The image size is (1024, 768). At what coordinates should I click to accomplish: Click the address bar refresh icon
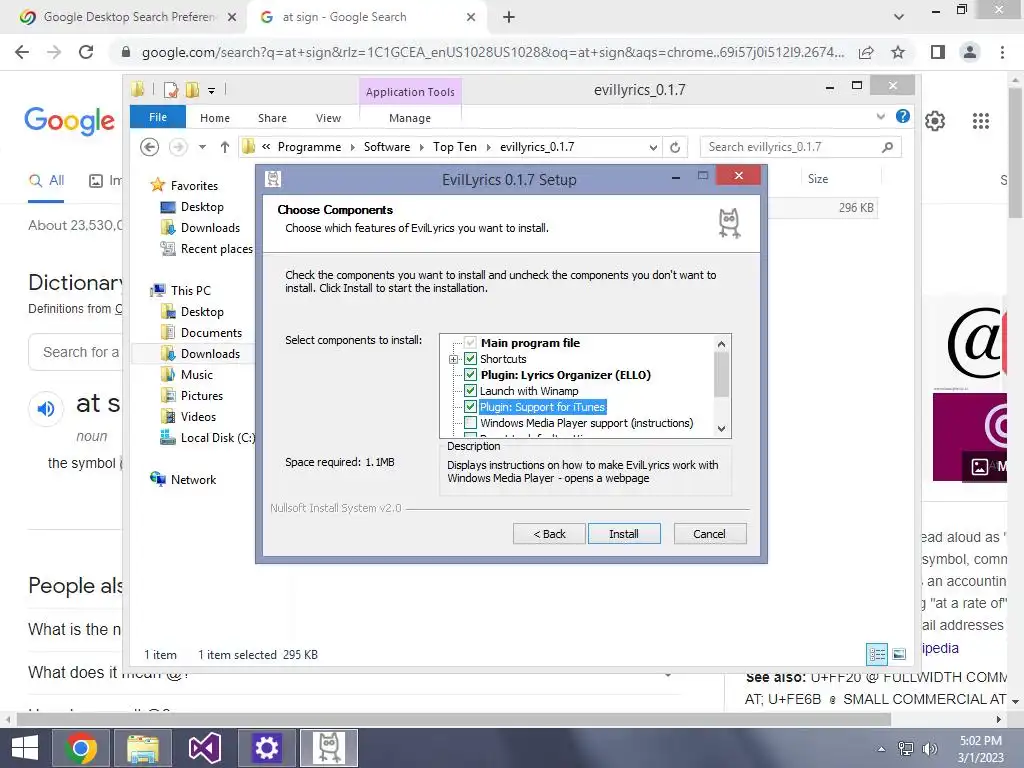pyautogui.click(x=675, y=147)
